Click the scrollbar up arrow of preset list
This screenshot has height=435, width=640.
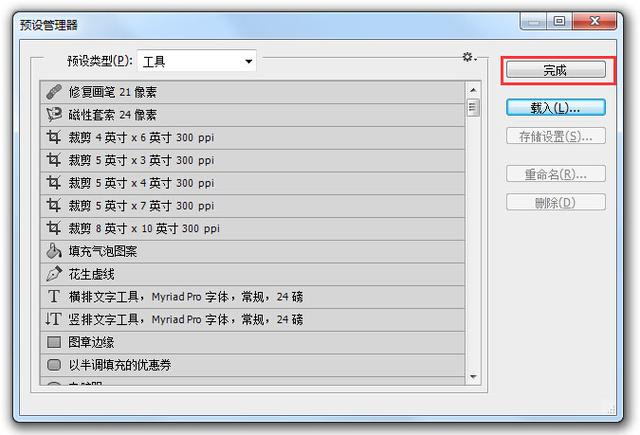click(473, 90)
